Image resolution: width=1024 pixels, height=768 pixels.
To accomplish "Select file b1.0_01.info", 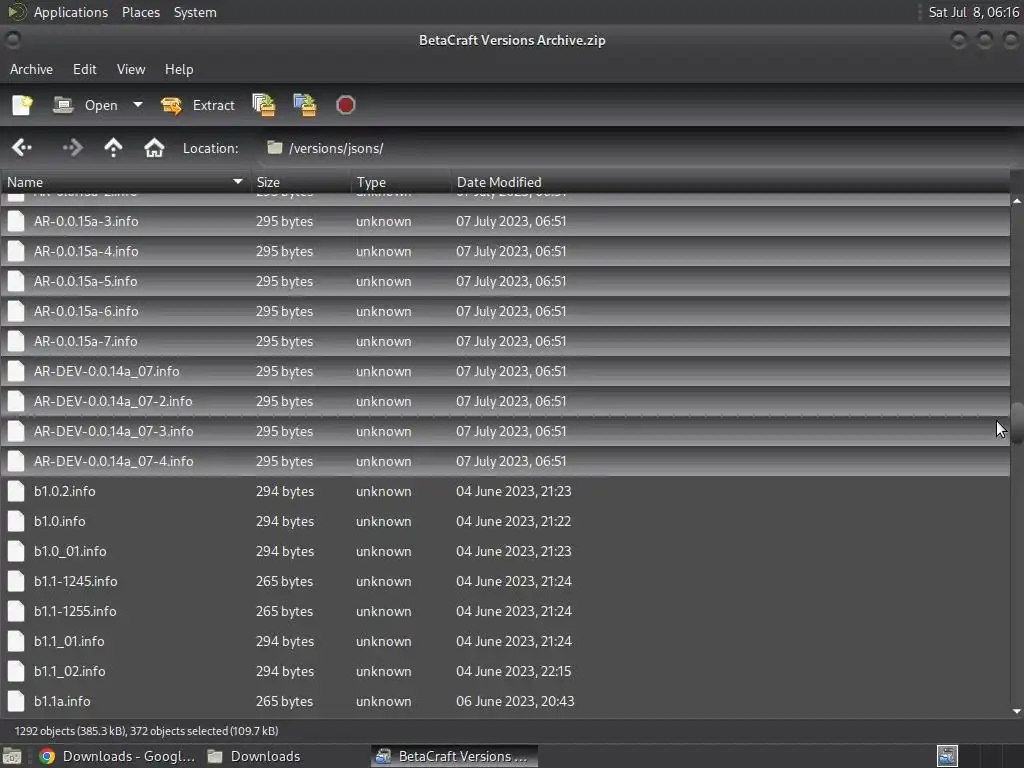I will pos(505,551).
